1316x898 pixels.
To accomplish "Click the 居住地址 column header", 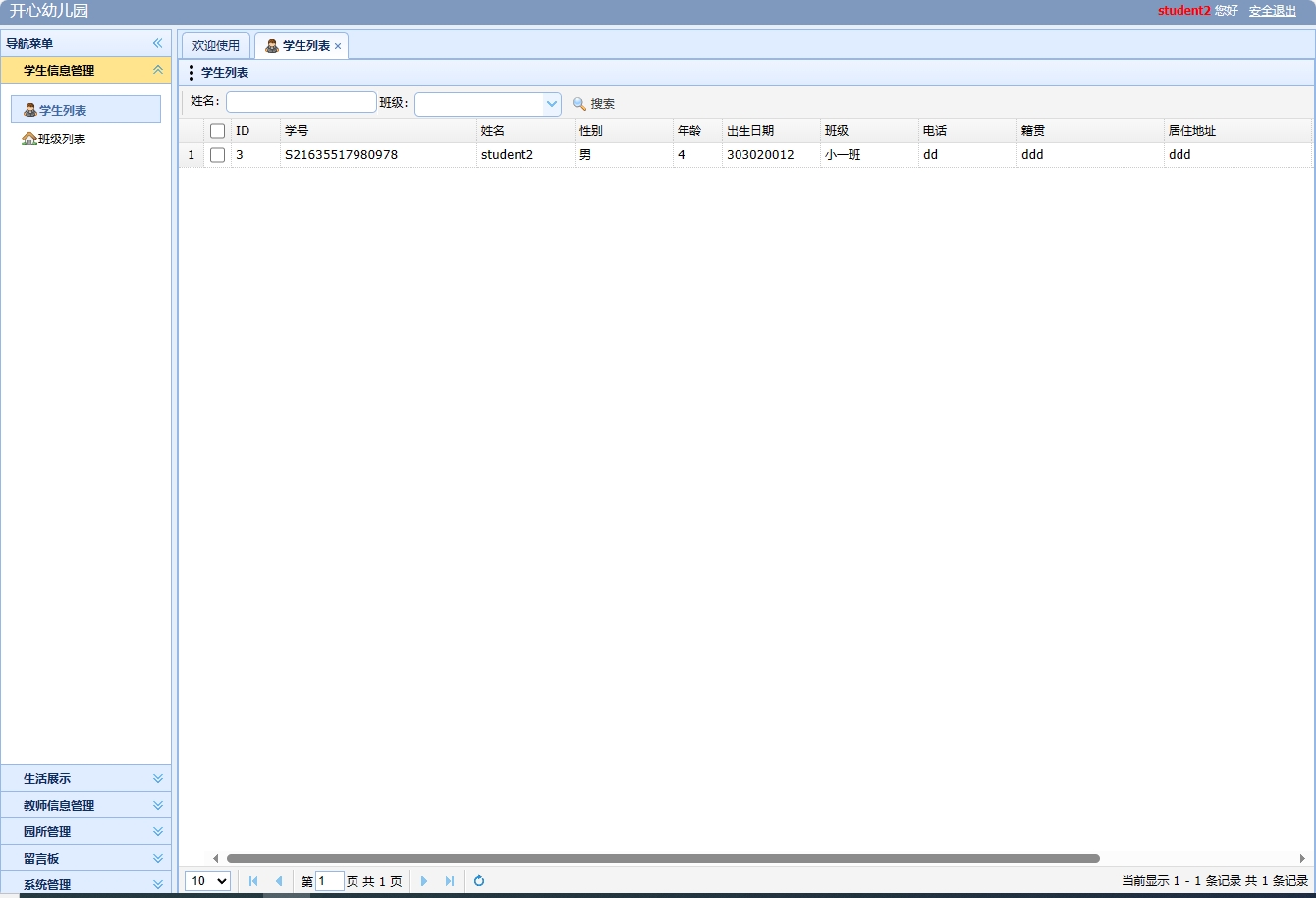I will (x=1237, y=131).
